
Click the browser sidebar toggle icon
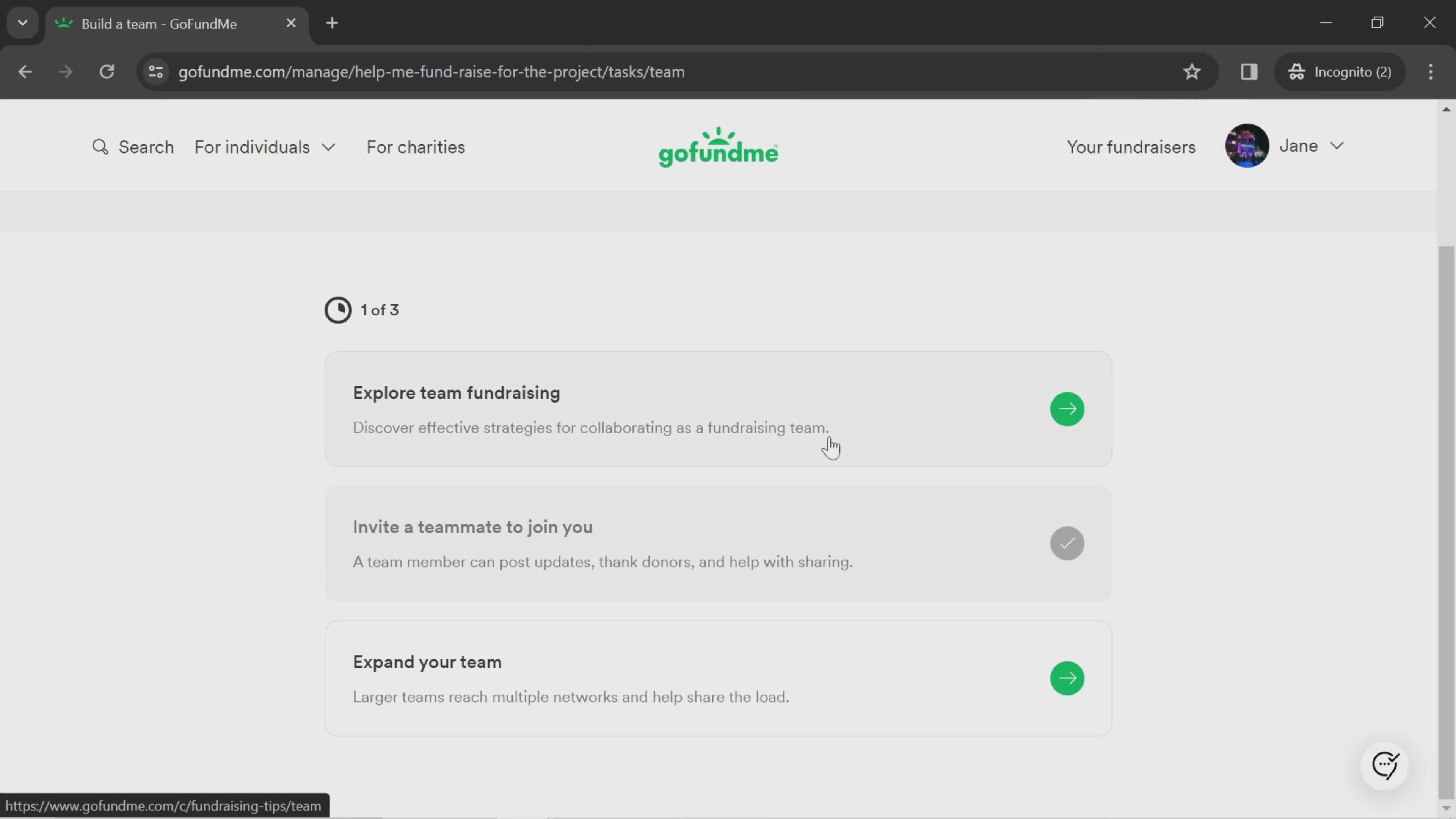[x=1249, y=71]
